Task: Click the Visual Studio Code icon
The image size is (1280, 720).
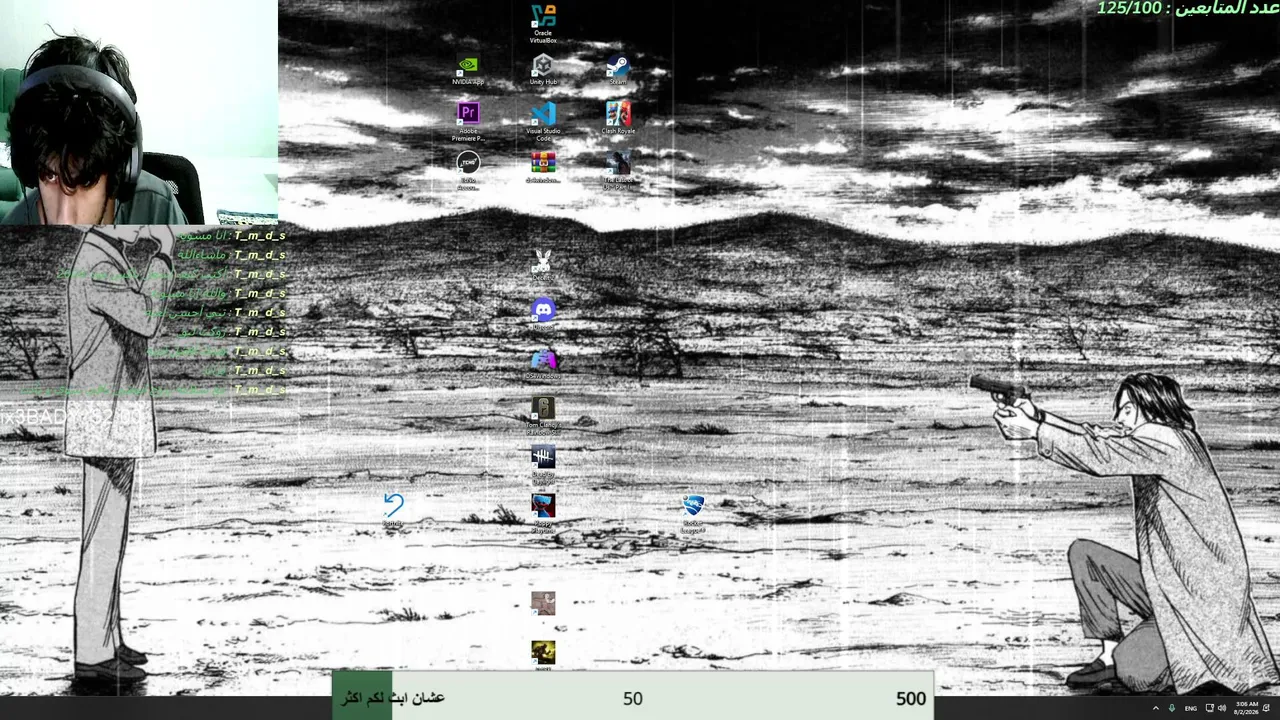Action: tap(543, 121)
